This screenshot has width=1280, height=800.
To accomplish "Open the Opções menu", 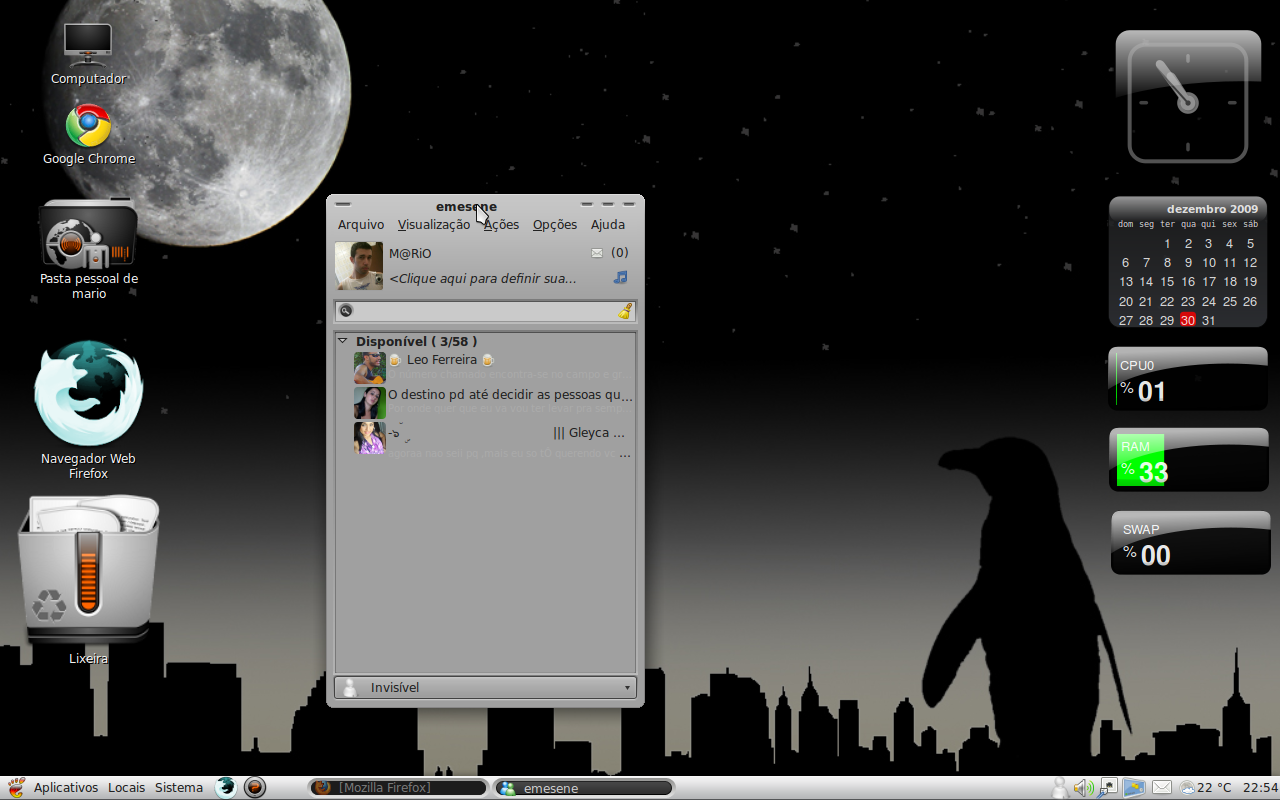I will click(x=555, y=225).
